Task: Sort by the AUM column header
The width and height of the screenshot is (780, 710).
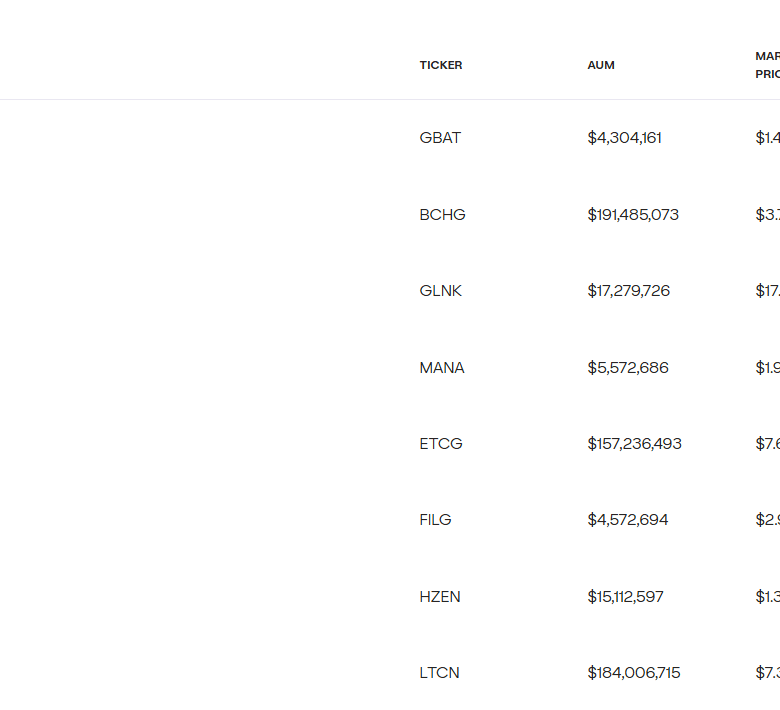Action: pyautogui.click(x=601, y=65)
